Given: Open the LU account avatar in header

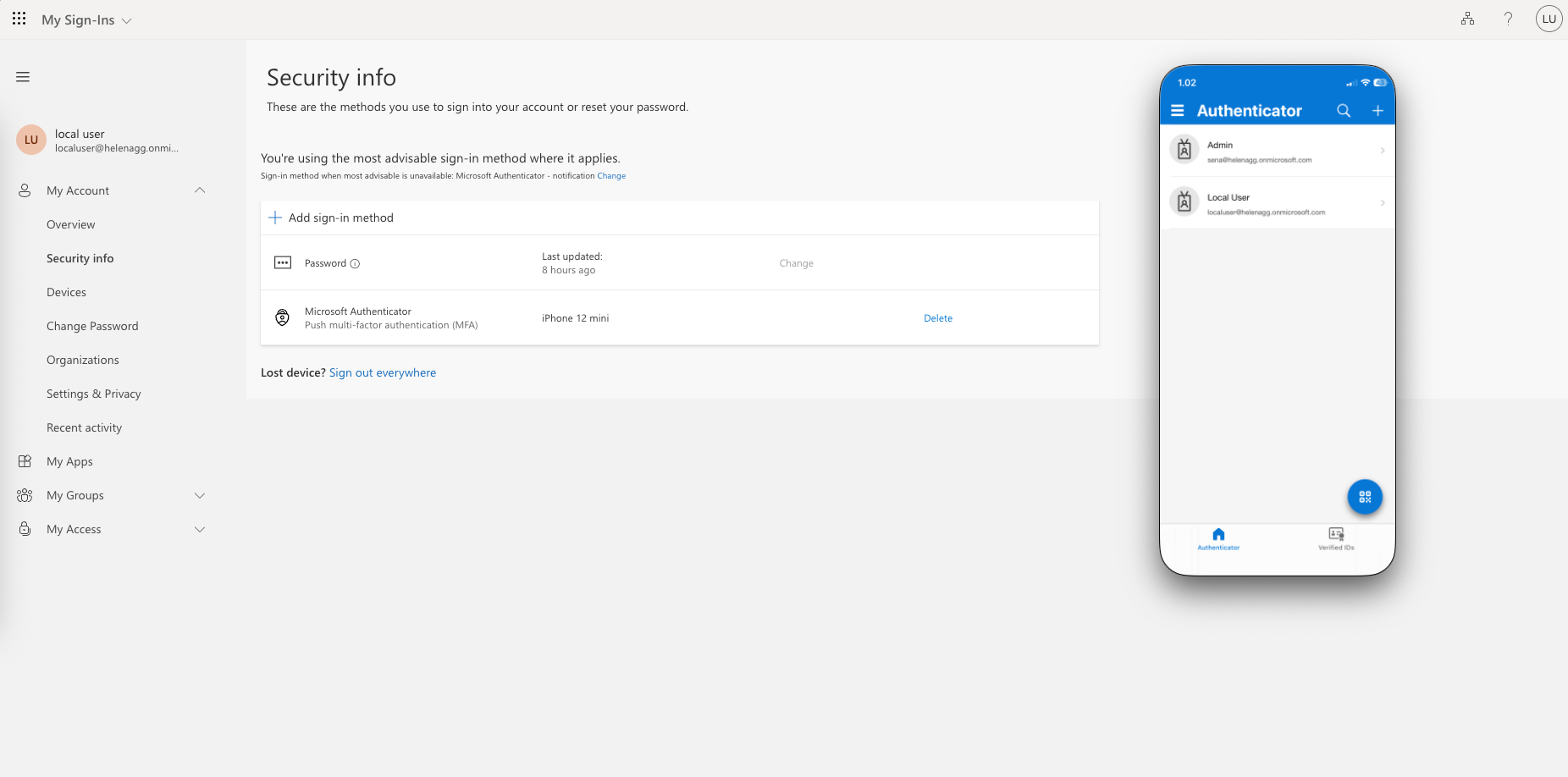Looking at the screenshot, I should [1549, 19].
